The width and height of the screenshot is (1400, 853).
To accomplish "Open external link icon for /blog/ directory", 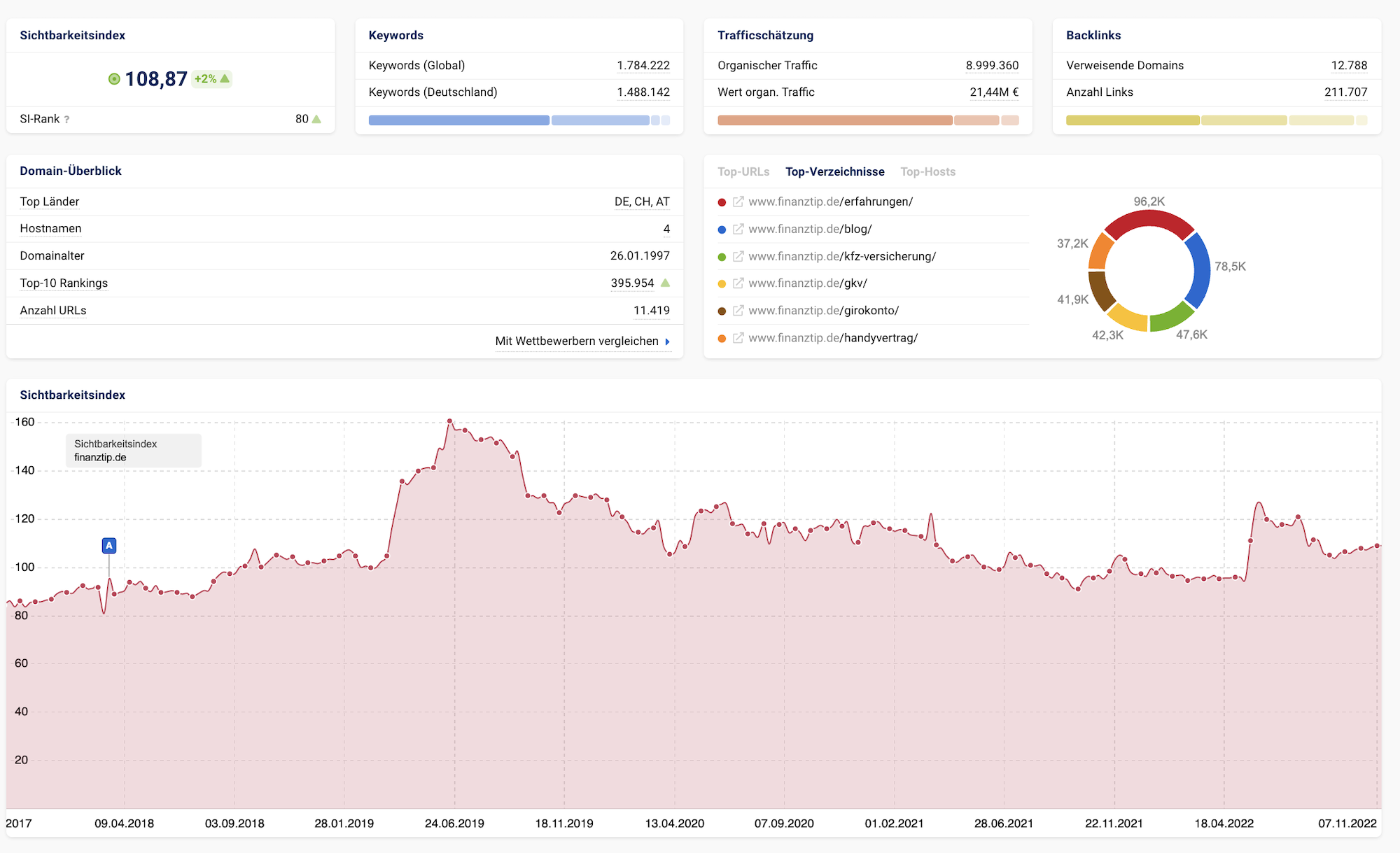I will [738, 229].
